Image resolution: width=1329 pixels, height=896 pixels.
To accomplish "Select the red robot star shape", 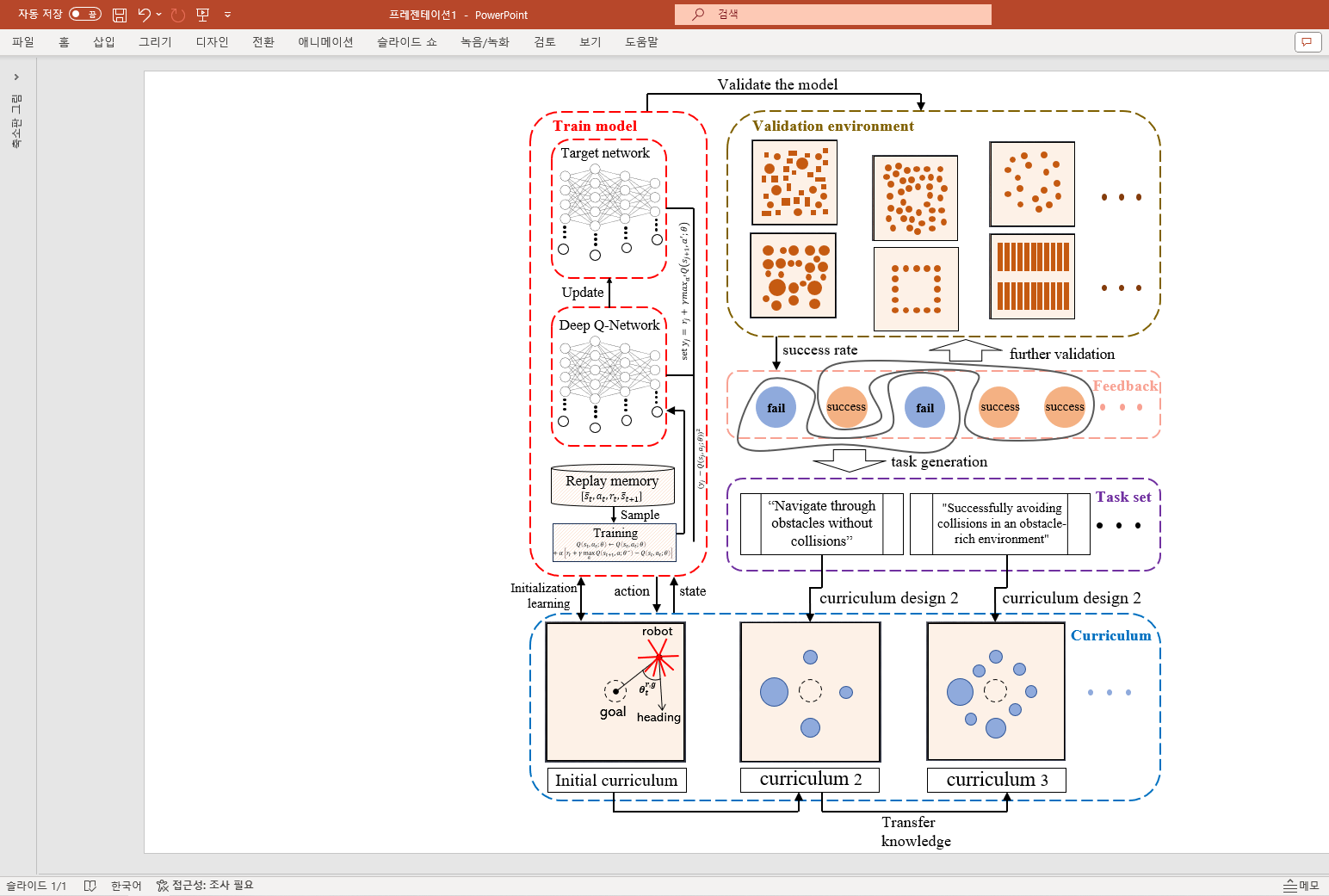I will [658, 659].
